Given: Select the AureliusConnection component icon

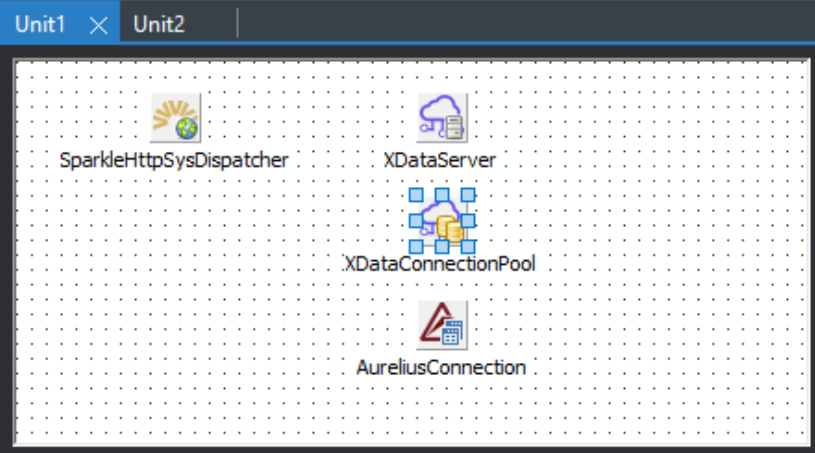Looking at the screenshot, I should (x=442, y=325).
